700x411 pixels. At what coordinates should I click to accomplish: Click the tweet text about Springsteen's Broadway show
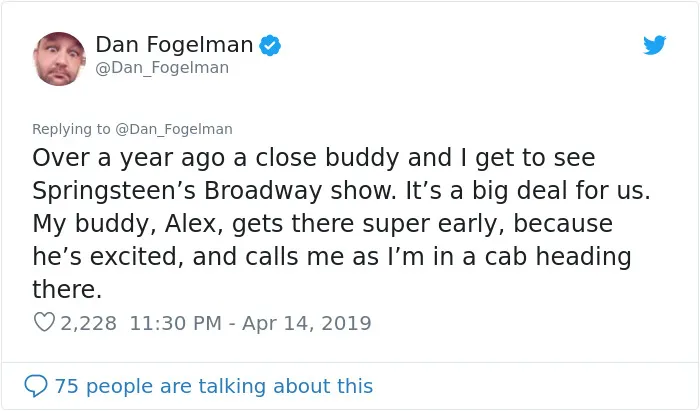coord(341,223)
